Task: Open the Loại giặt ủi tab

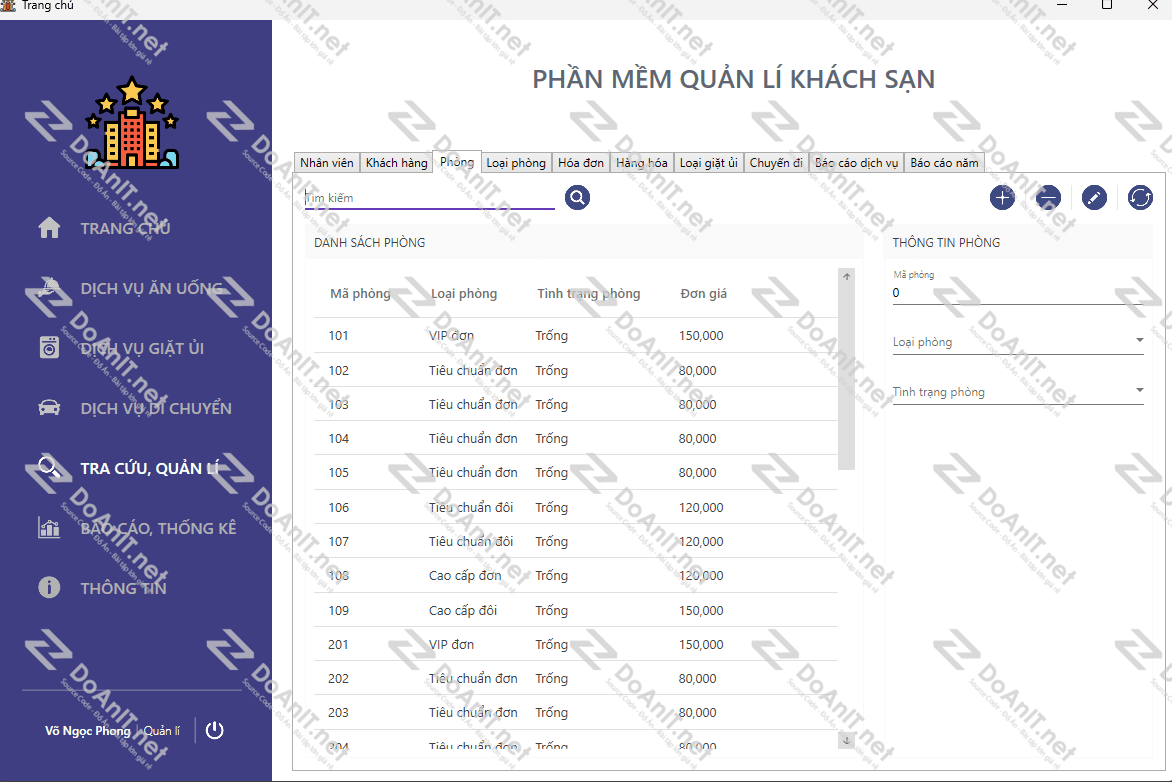Action: coord(709,163)
